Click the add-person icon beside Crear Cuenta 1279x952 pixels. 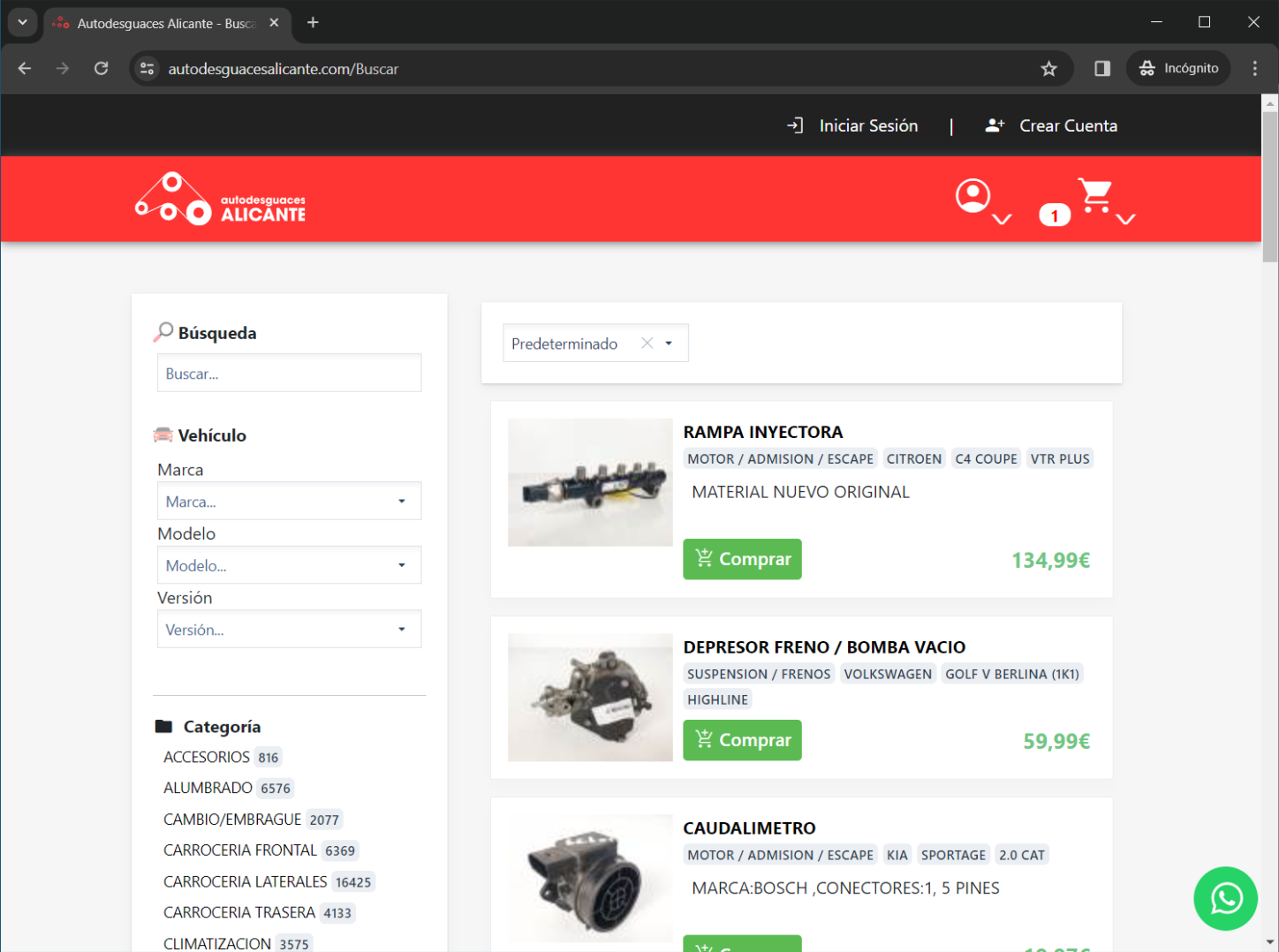[x=995, y=125]
